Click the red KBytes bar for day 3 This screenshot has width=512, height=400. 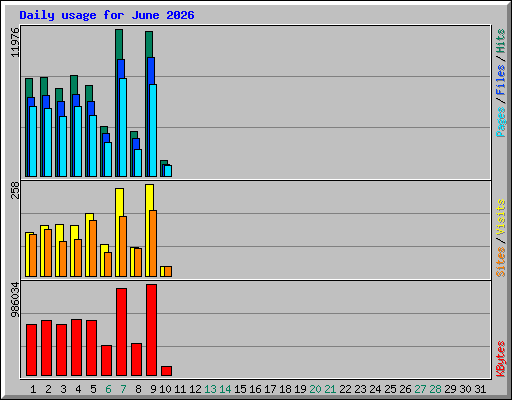coord(61,350)
